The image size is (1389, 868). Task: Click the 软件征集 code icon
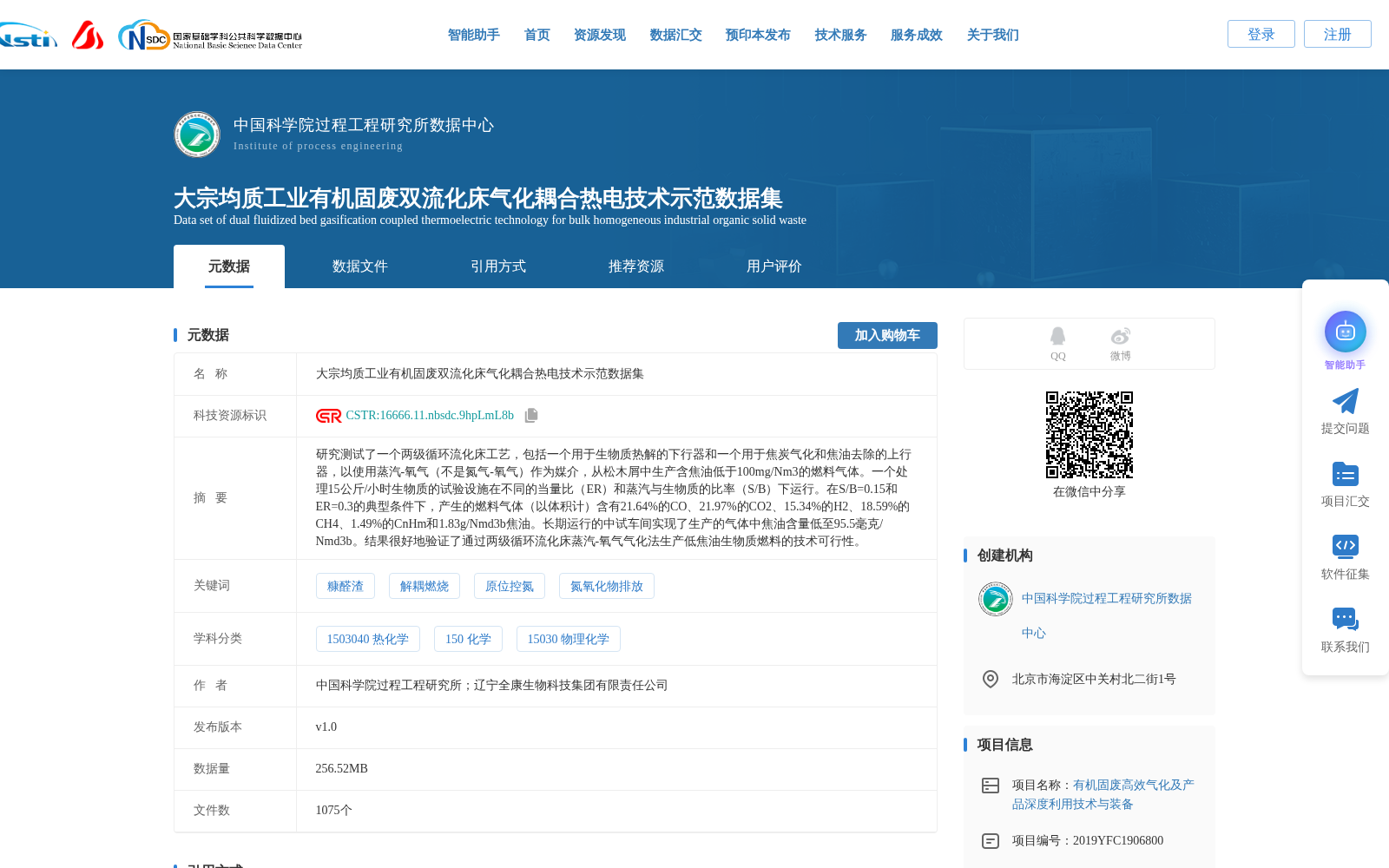[x=1346, y=546]
